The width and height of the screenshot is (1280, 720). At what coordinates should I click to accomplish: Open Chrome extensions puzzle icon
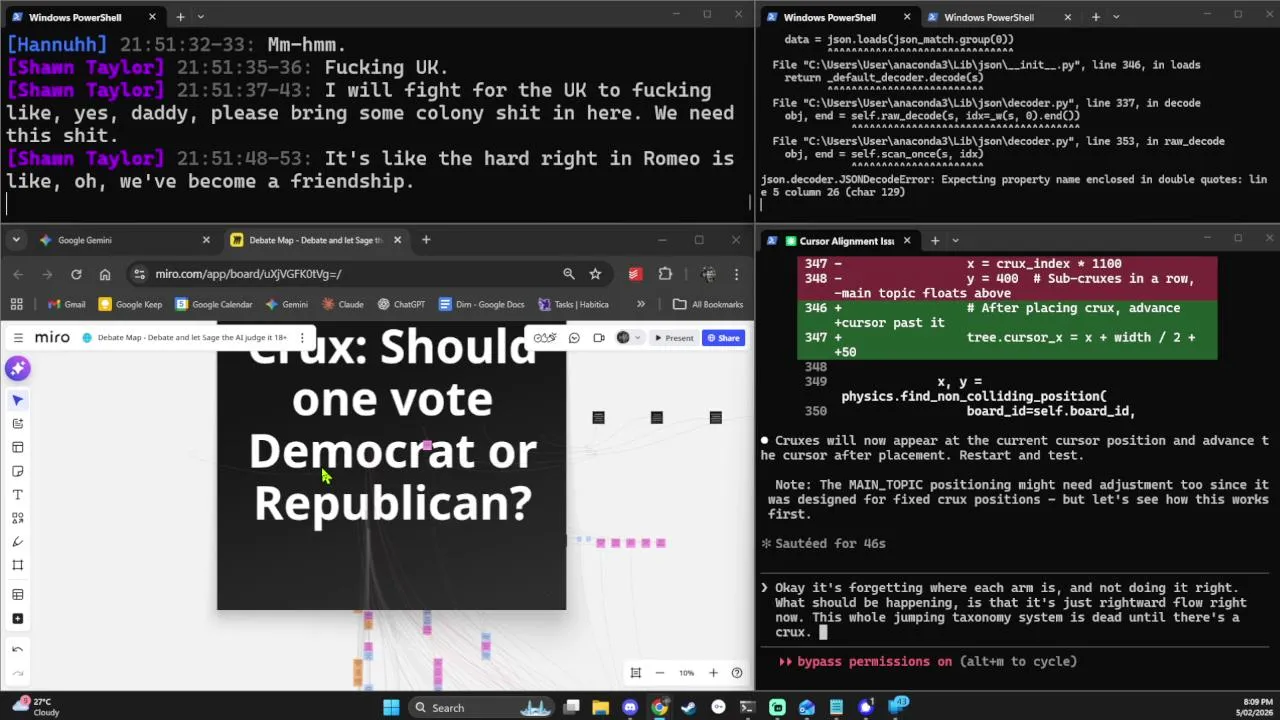pos(665,274)
